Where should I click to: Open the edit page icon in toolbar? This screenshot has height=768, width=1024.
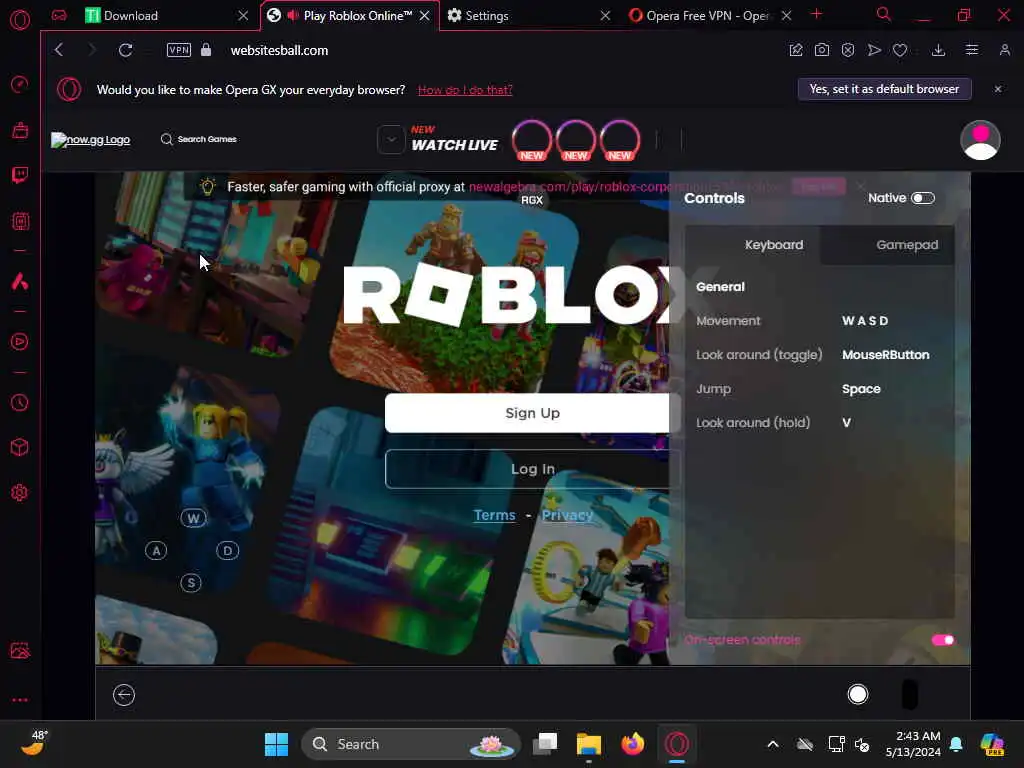pos(795,50)
